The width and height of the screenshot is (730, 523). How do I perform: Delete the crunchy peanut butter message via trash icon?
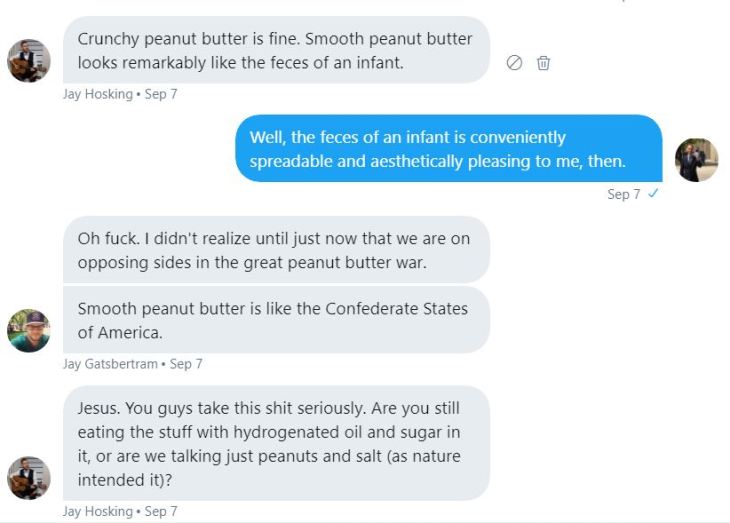[x=544, y=63]
